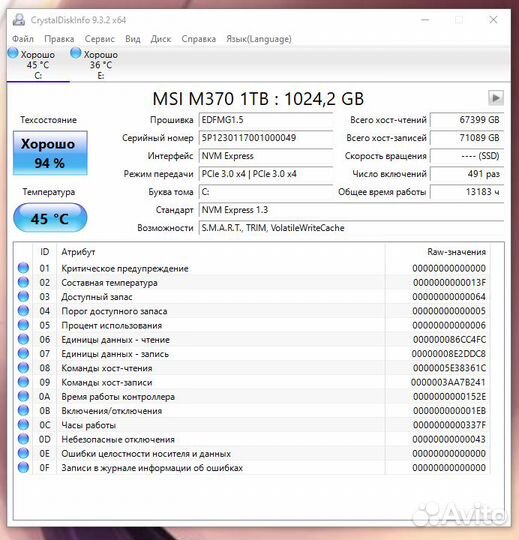Click the Хорошо 94 % health status button
Screen dimensions: 519x540
pyautogui.click(x=50, y=153)
